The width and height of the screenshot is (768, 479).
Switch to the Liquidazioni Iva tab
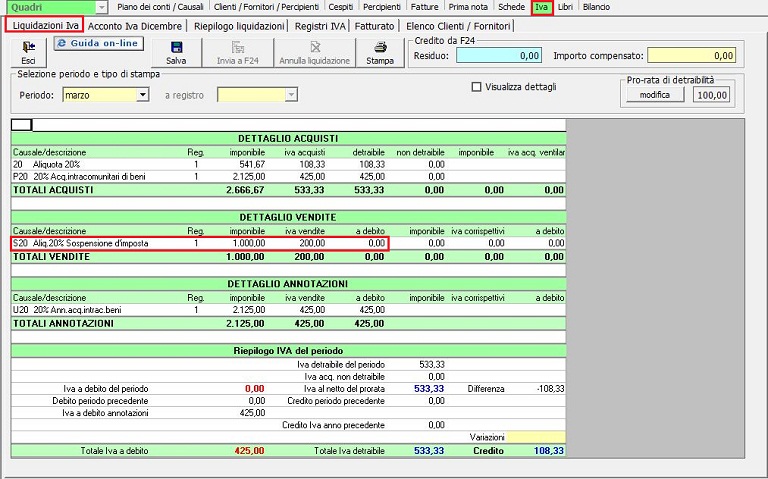tap(45, 25)
